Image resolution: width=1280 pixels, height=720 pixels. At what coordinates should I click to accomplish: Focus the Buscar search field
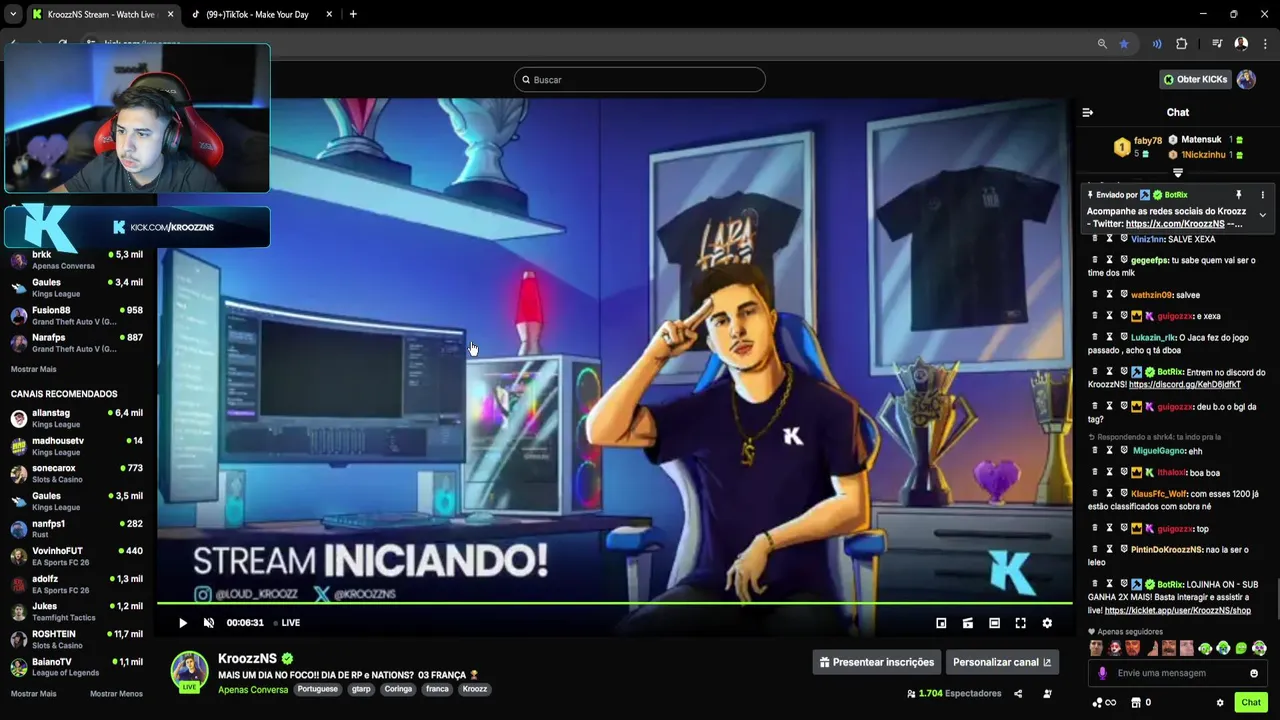pyautogui.click(x=640, y=80)
